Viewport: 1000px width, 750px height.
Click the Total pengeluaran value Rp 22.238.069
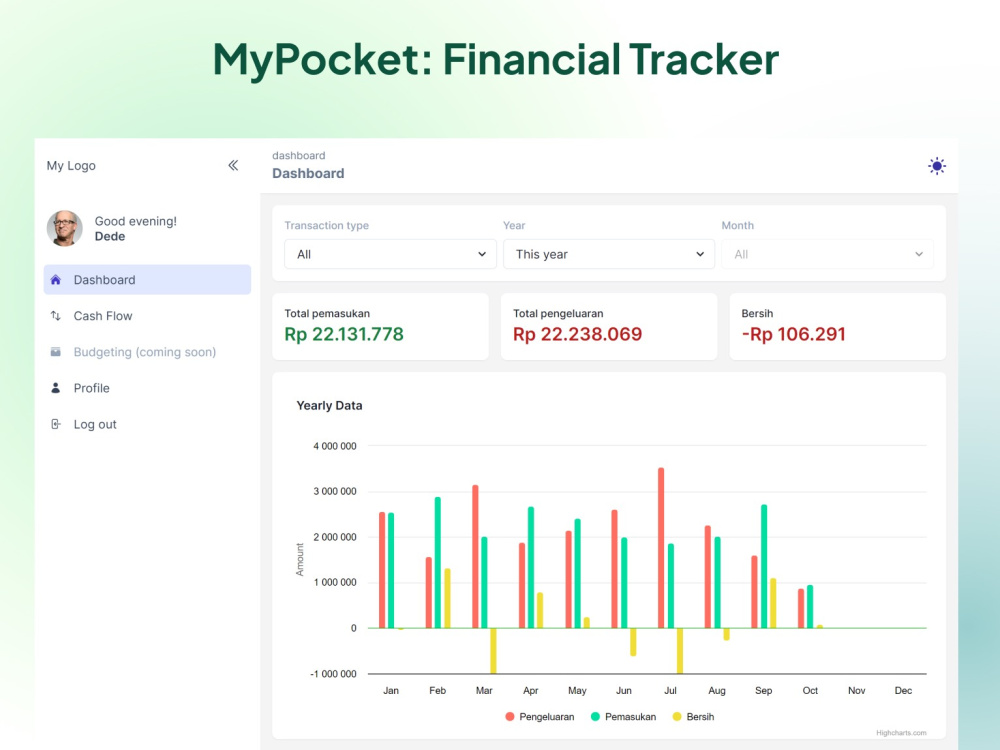coord(577,334)
